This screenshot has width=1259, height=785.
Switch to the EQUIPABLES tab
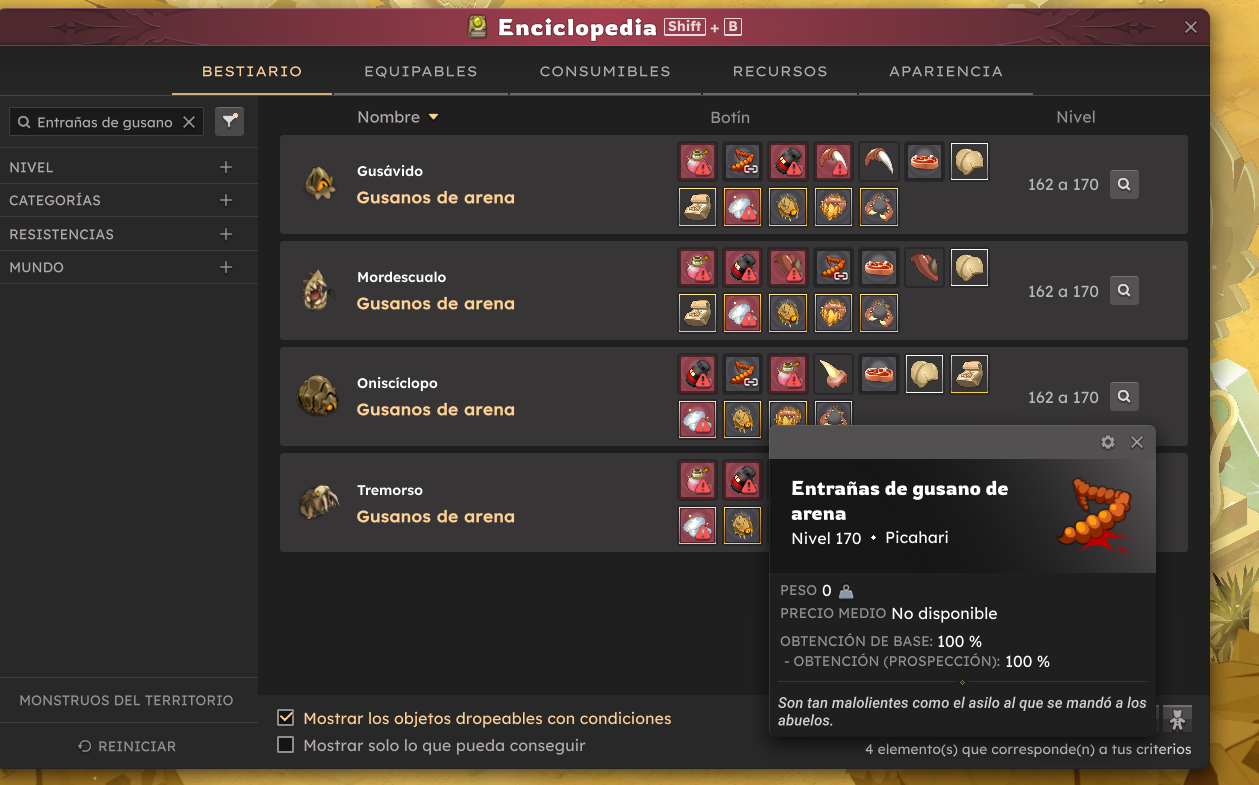pyautogui.click(x=421, y=71)
